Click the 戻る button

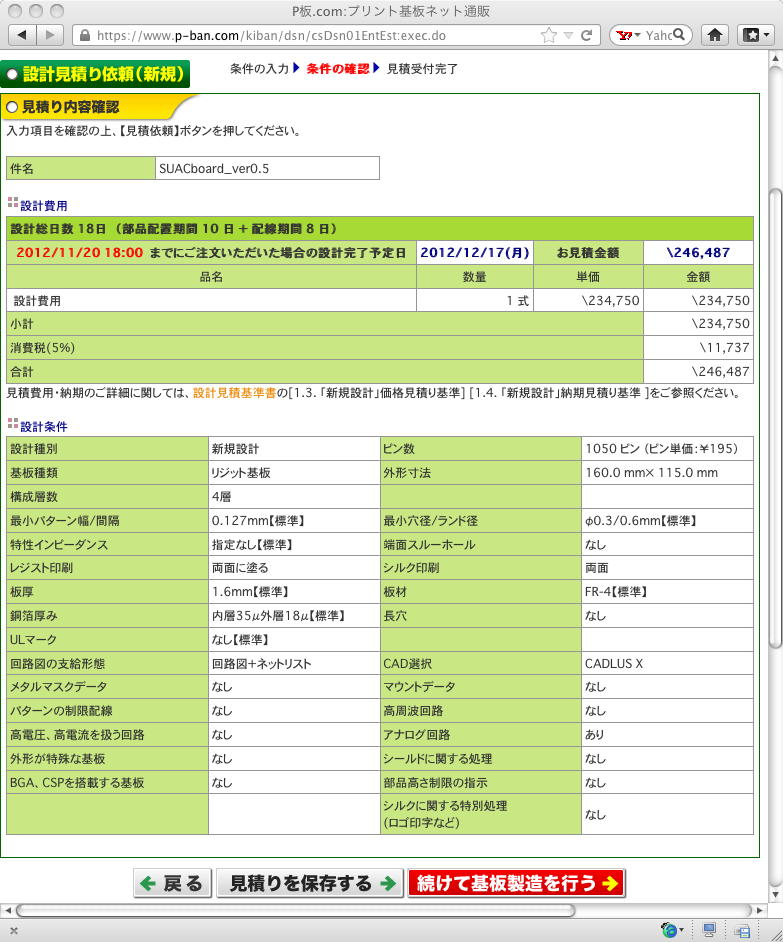pos(172,883)
